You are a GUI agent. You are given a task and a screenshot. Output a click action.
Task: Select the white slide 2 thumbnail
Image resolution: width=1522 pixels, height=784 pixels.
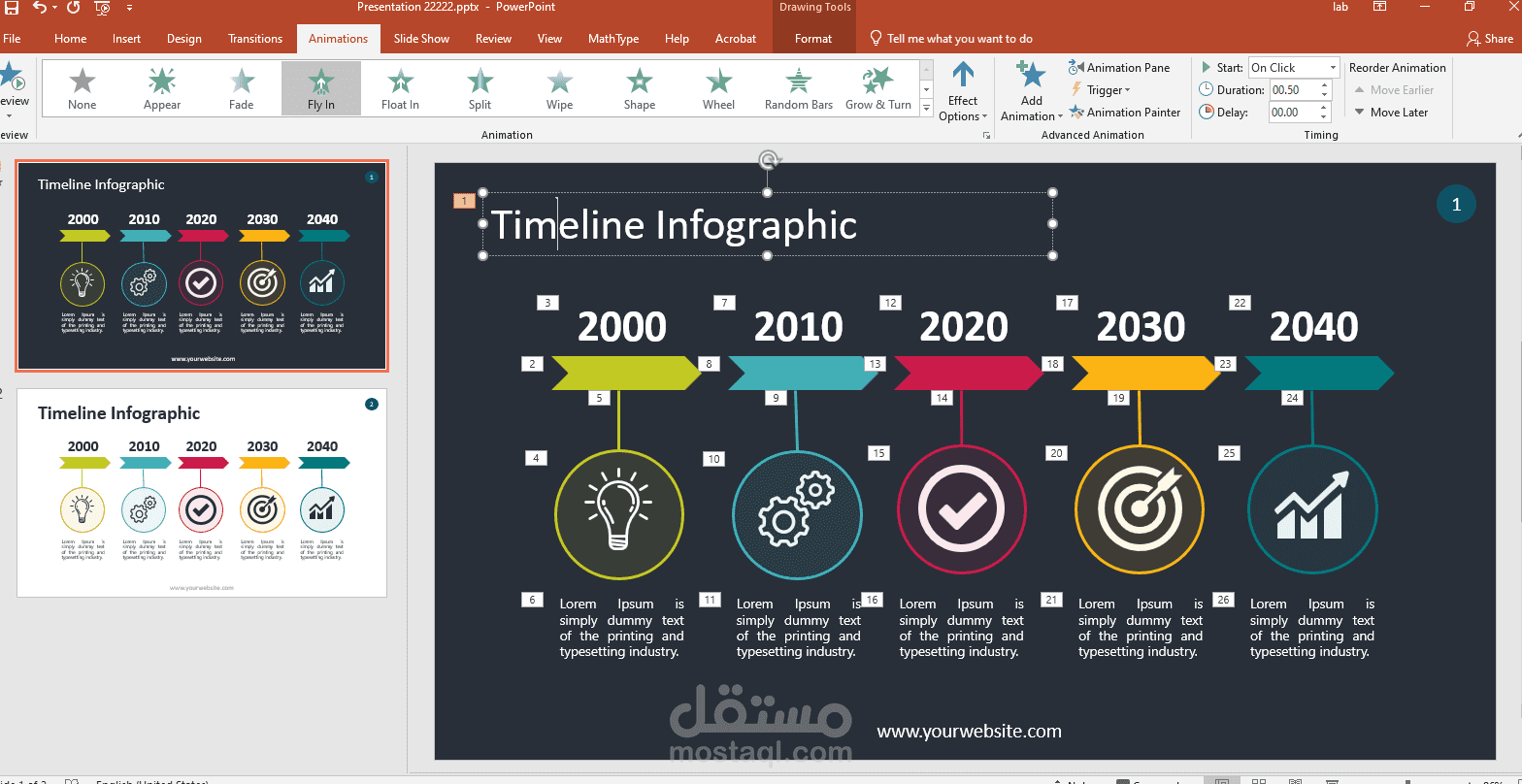click(x=202, y=493)
